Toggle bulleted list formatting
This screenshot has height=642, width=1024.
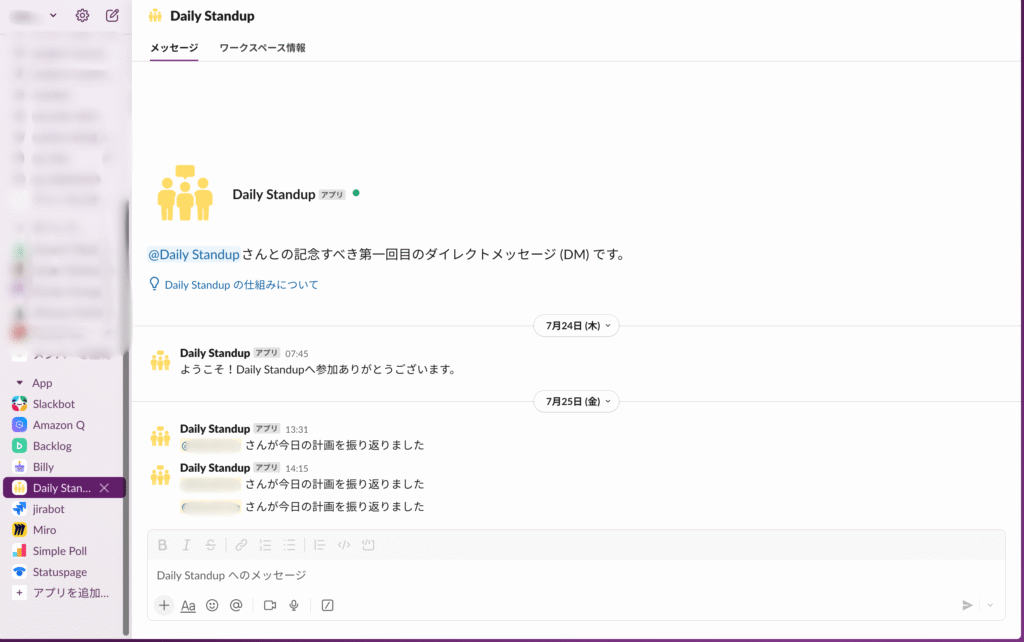(x=289, y=545)
